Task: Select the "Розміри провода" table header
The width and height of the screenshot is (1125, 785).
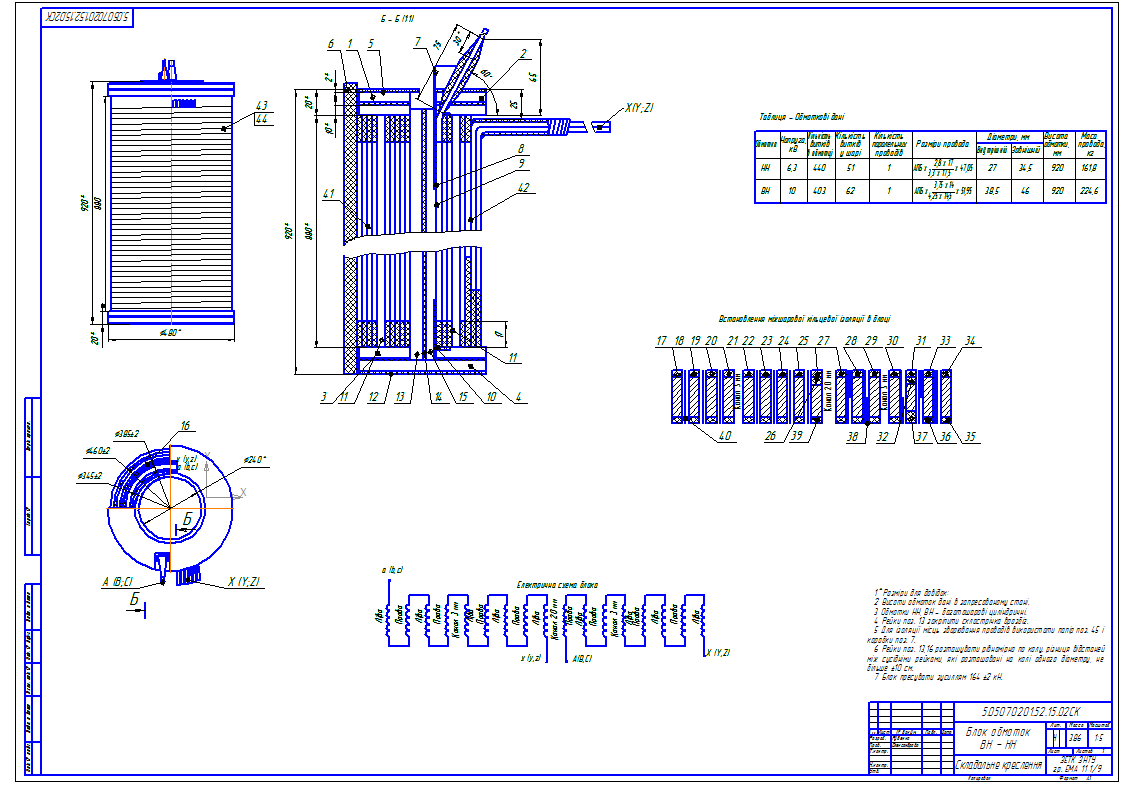Action: pyautogui.click(x=942, y=144)
